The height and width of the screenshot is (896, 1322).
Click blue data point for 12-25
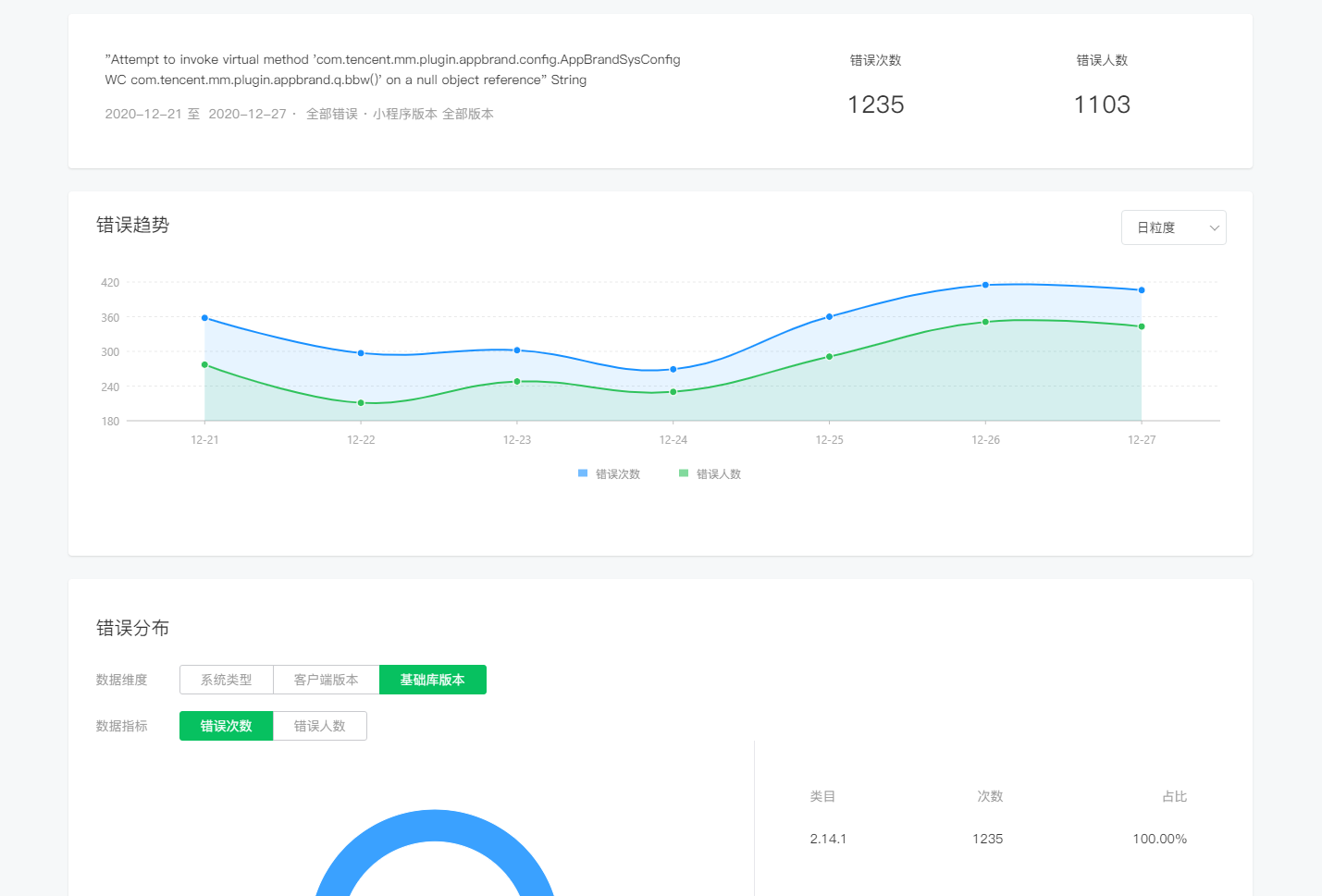(829, 316)
